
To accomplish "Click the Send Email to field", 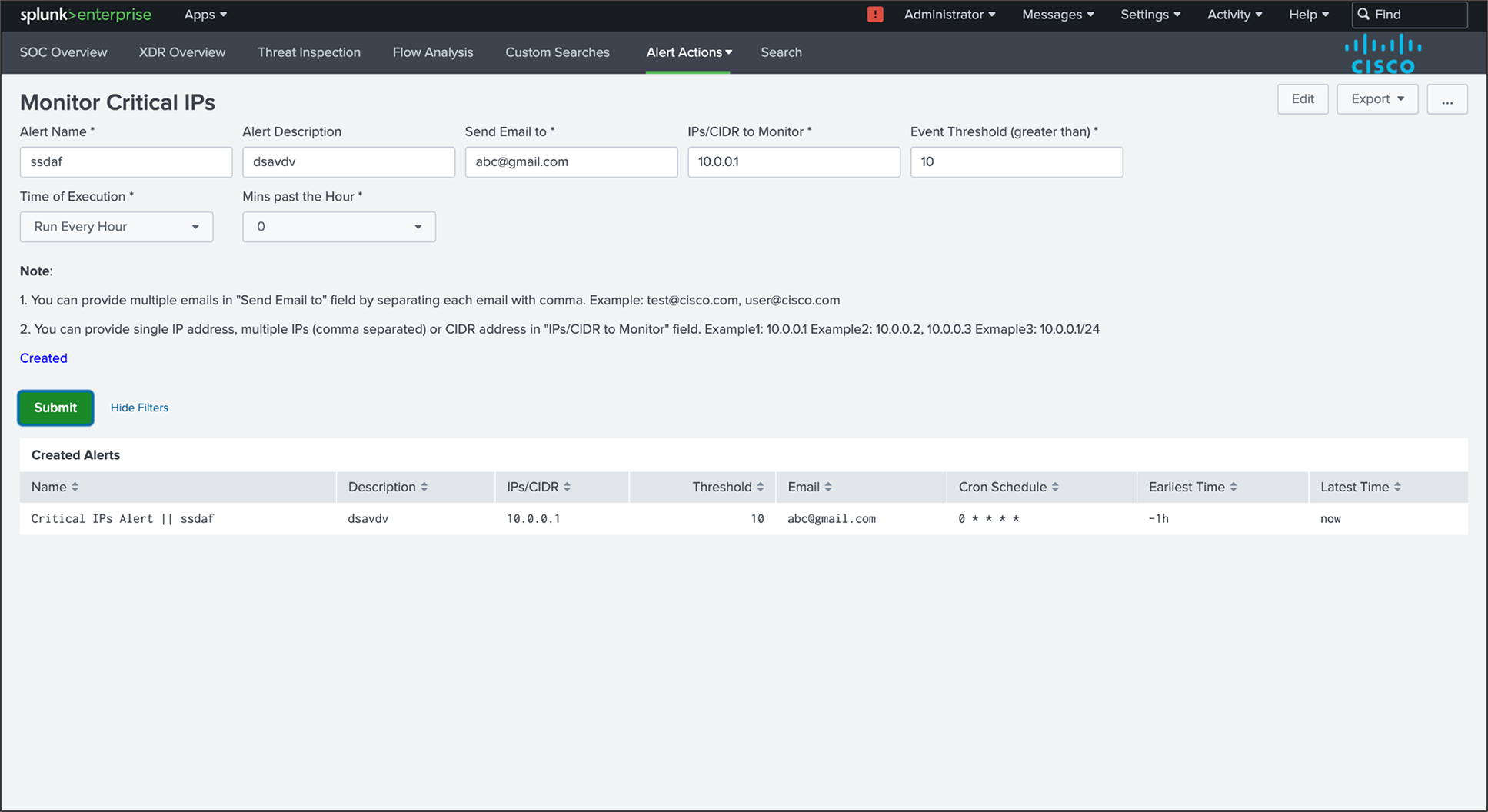I will 571,162.
